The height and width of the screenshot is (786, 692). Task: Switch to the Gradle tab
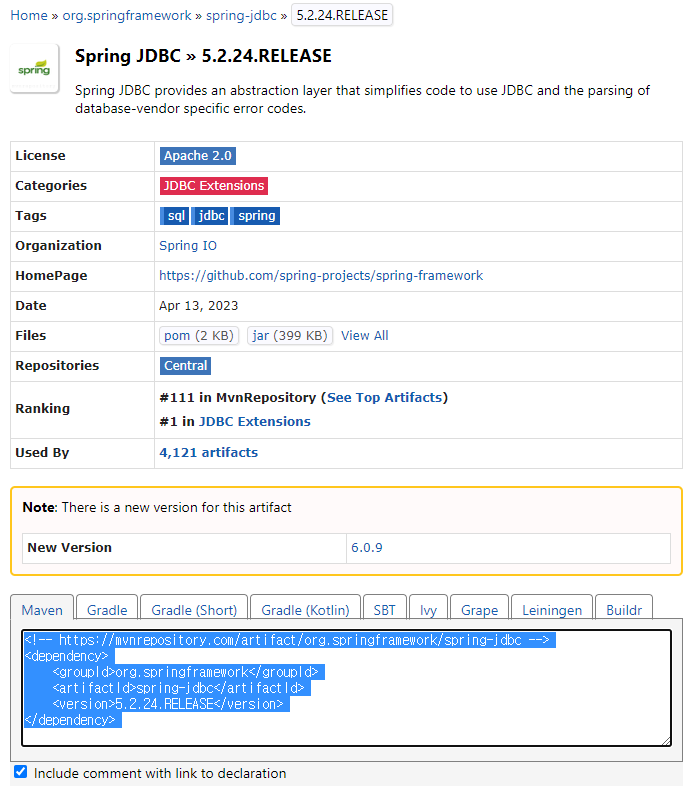tap(107, 610)
